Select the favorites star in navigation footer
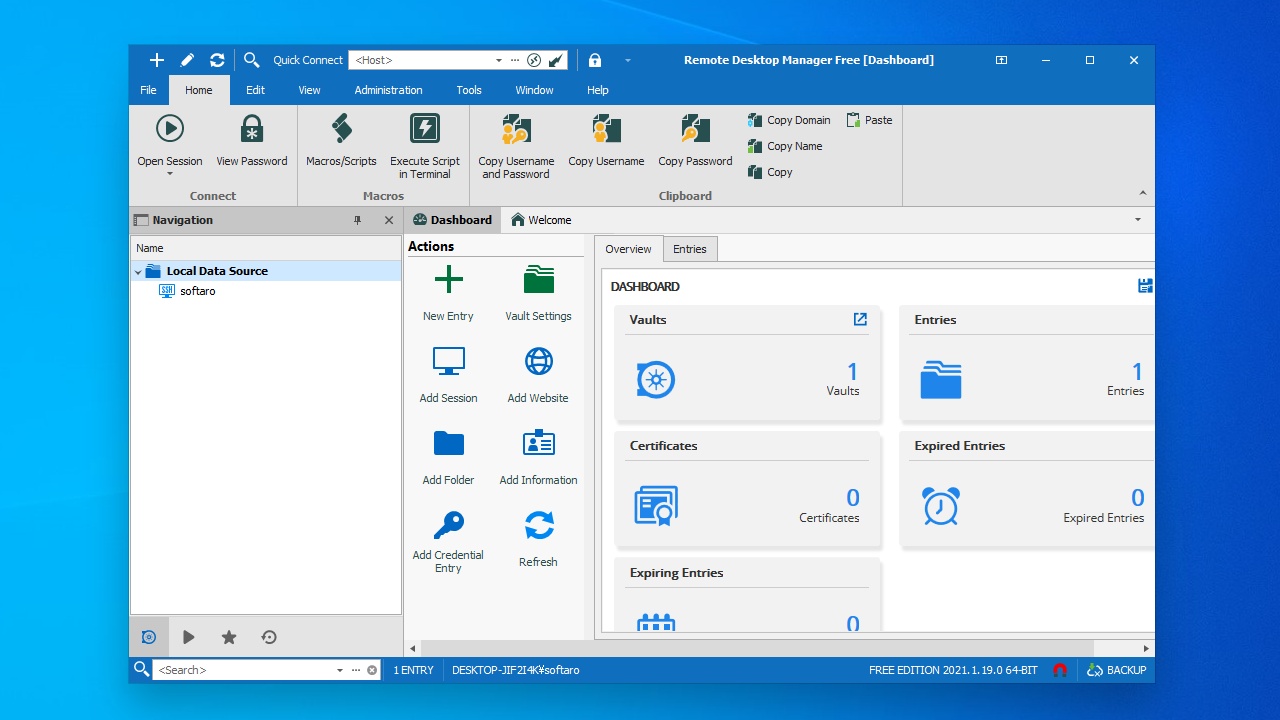1280x720 pixels. click(229, 637)
